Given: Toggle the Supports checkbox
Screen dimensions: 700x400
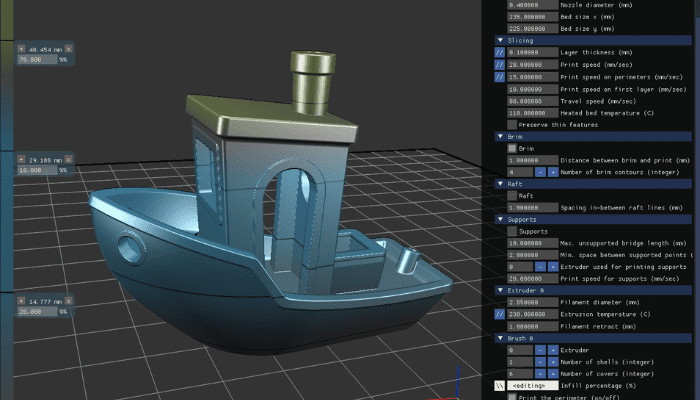Looking at the screenshot, I should tap(512, 231).
